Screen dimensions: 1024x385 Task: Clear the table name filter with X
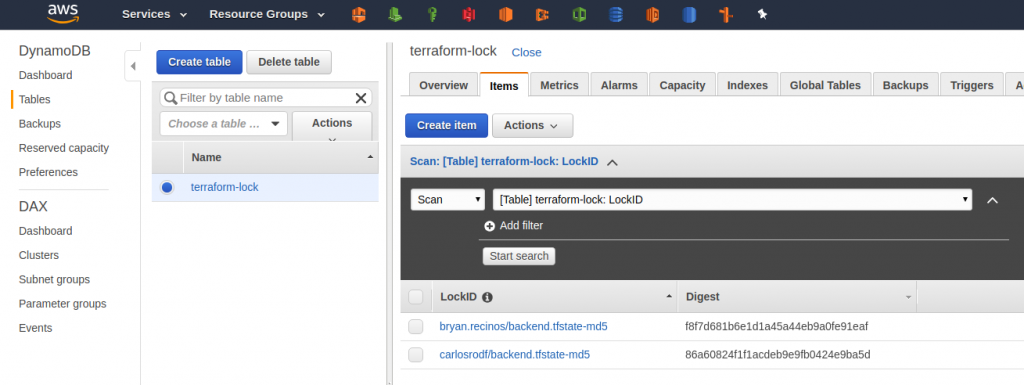pos(360,98)
